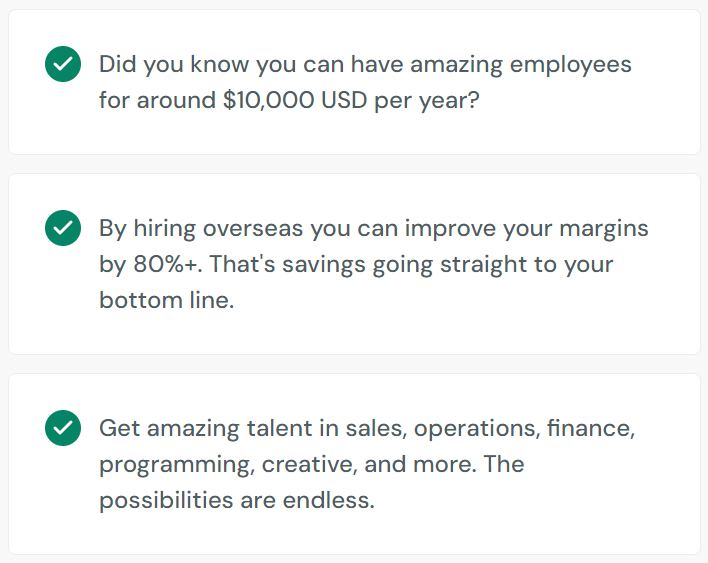Screen dimensions: 708x563
Task: Click the word "margins" in second card
Action: (x=604, y=229)
